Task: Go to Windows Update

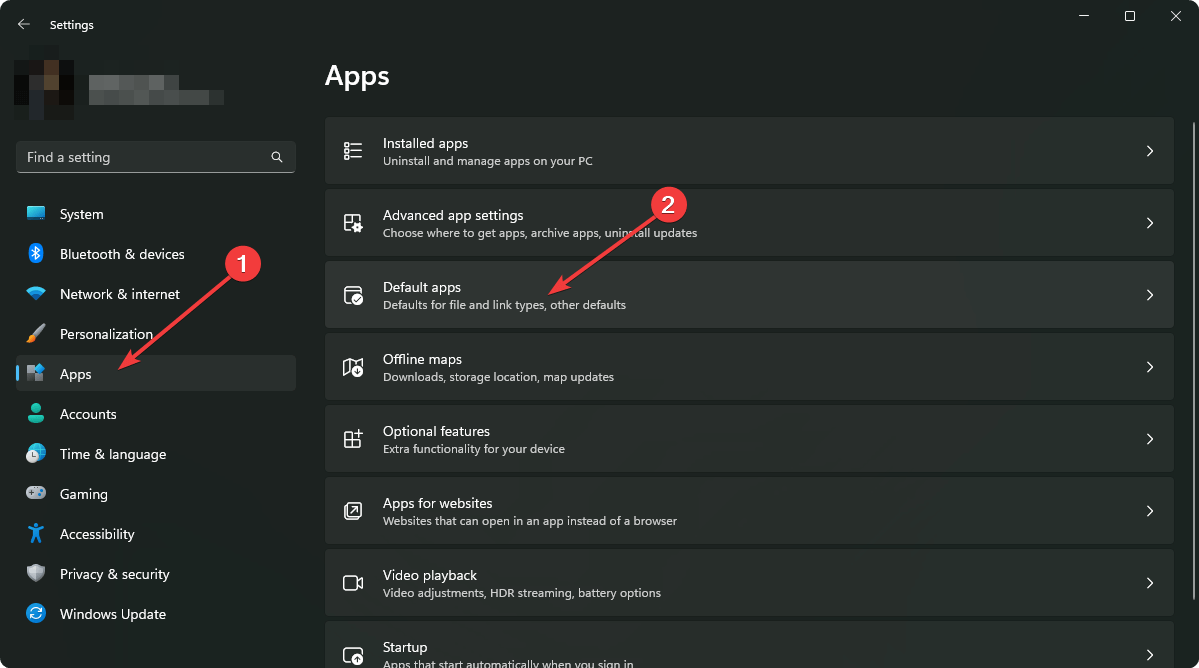Action: [156, 614]
